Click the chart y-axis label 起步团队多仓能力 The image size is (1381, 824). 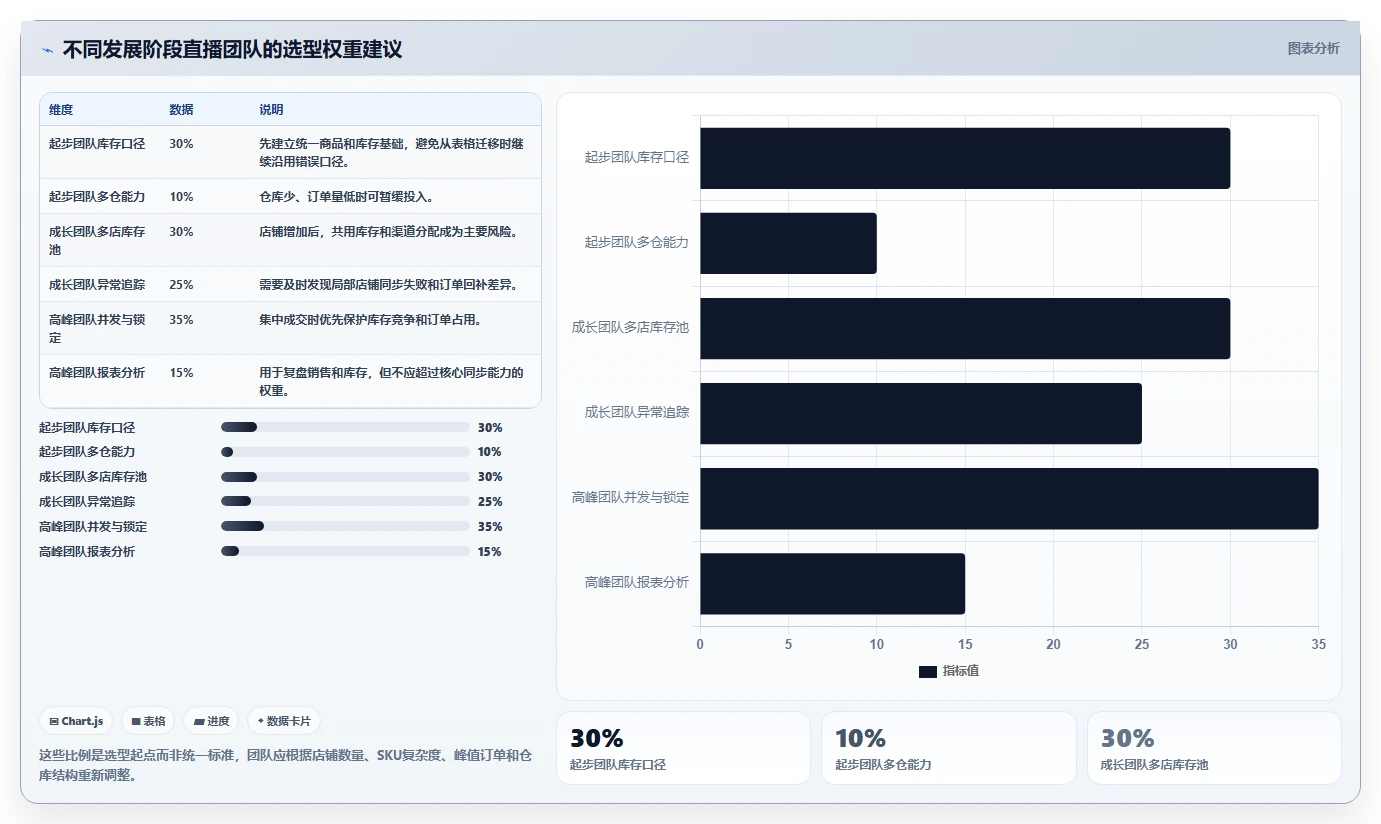pyautogui.click(x=637, y=242)
